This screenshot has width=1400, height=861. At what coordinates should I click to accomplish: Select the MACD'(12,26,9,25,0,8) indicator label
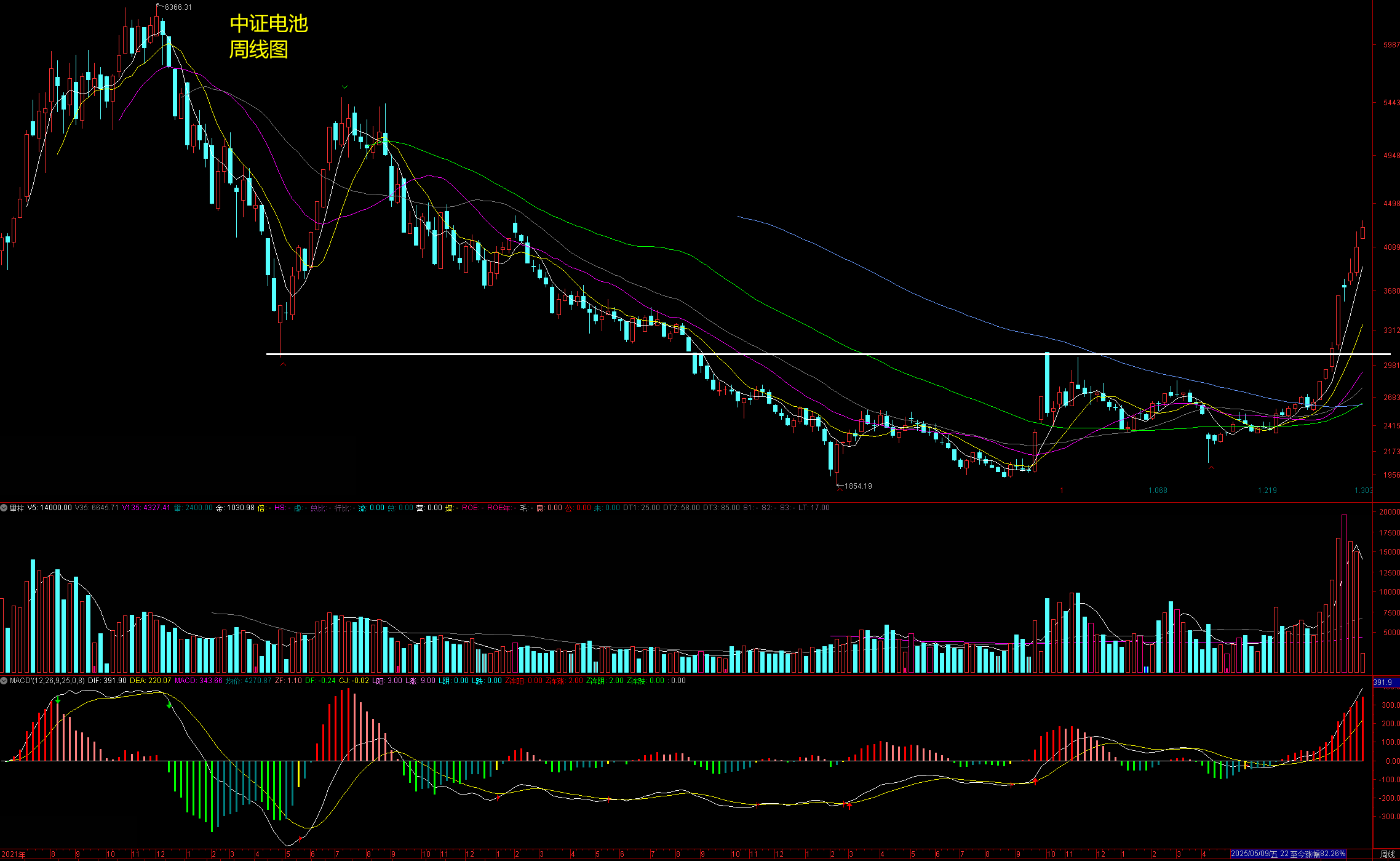(x=47, y=681)
